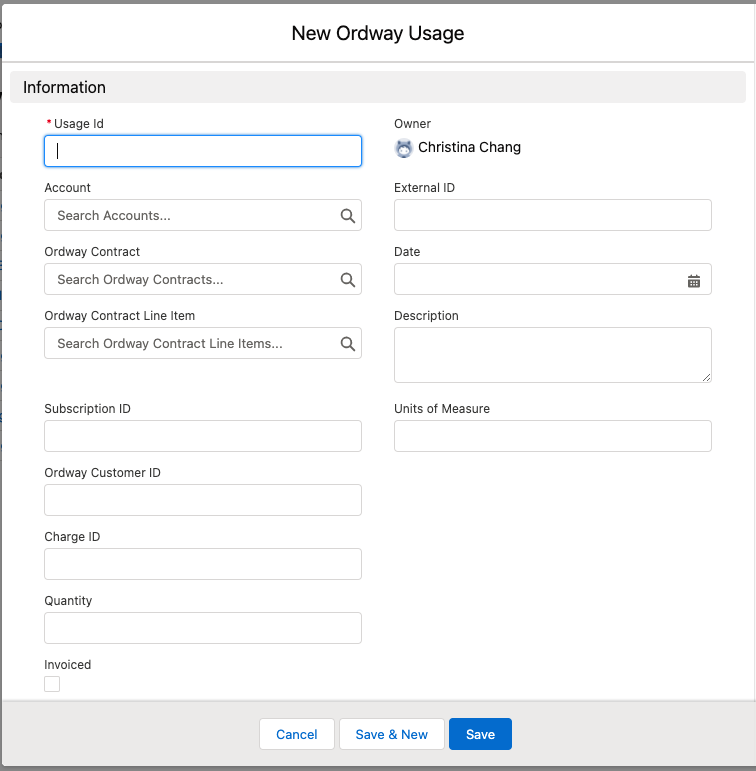Click the Charge ID input field
The image size is (756, 771).
(203, 563)
